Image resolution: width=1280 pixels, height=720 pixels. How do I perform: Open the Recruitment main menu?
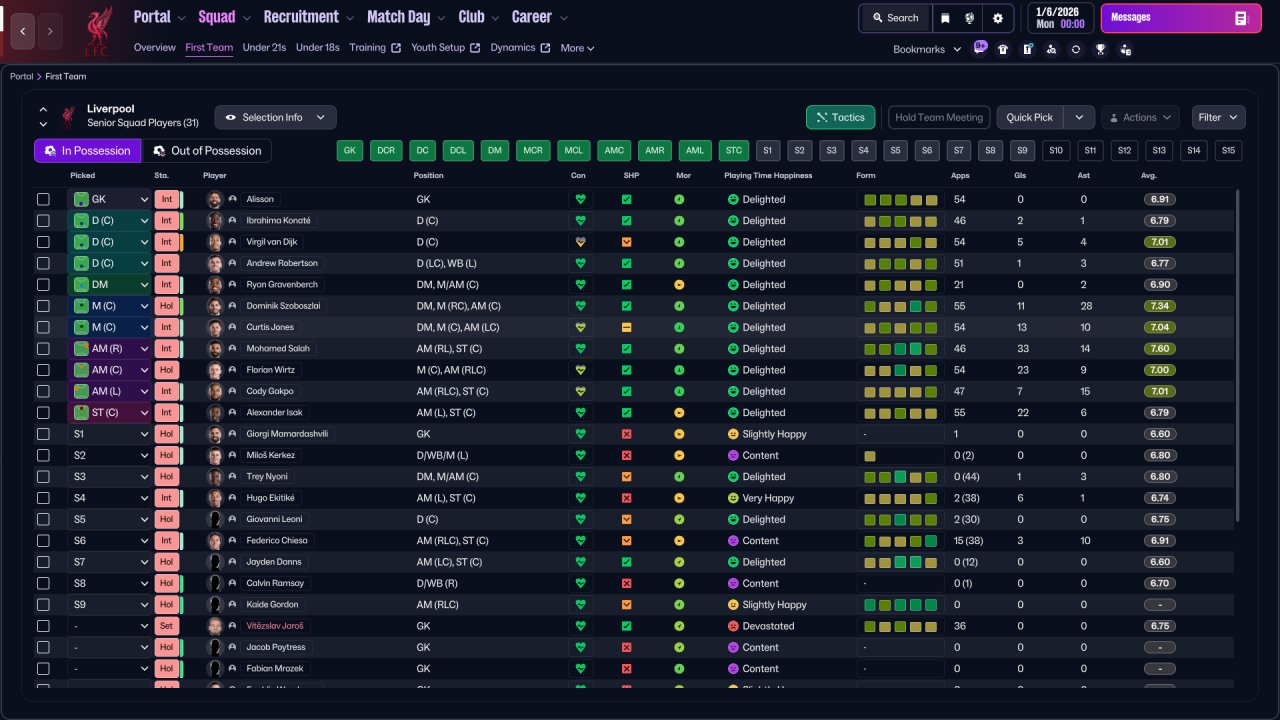point(309,17)
